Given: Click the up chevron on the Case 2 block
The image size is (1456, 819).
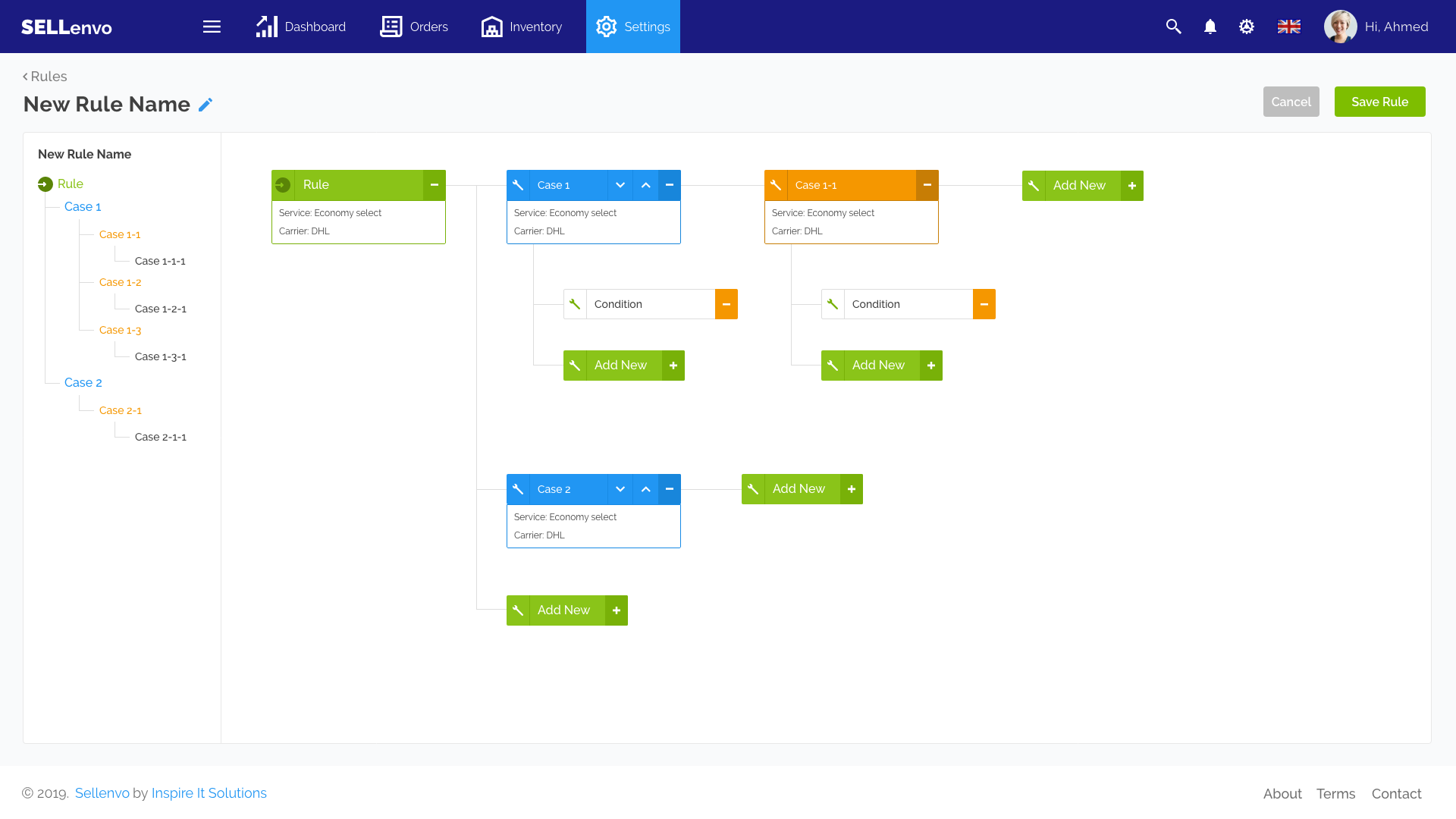Looking at the screenshot, I should tap(645, 489).
